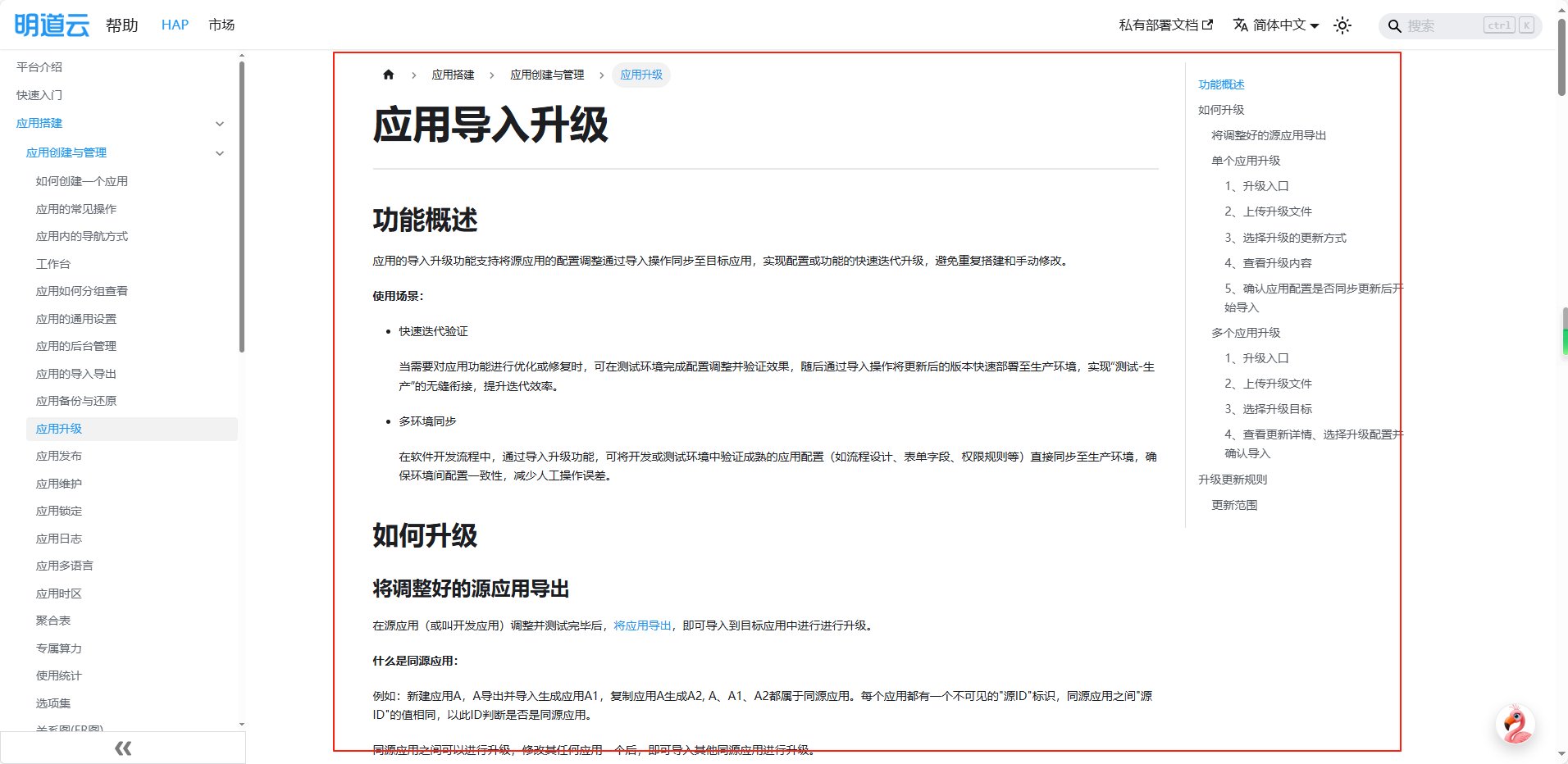Viewport: 1568px width, 764px height.
Task: Go to 多个应用升级 in contents panel
Action: click(1246, 333)
